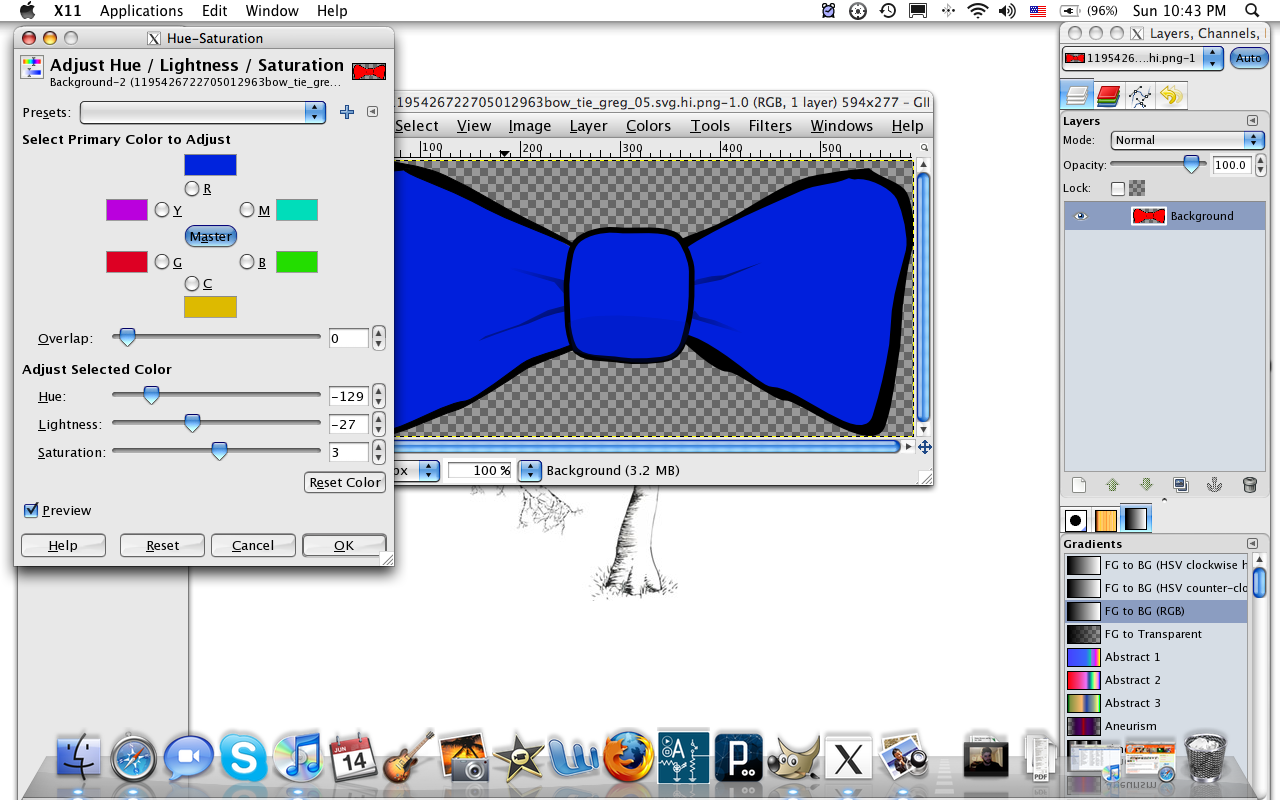Click the Lightness slider handle
Screen dimensions: 1280x800
point(192,424)
